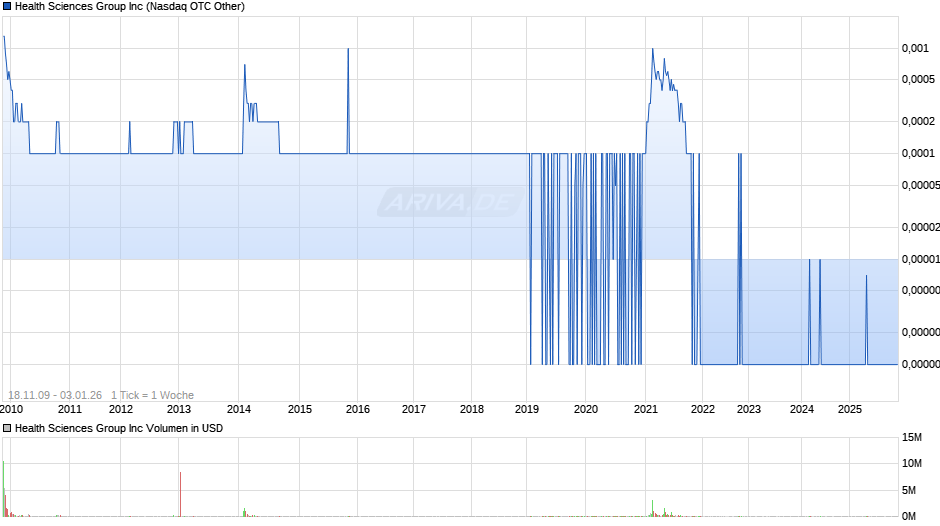Viewport: 940px width, 526px height.
Task: Click the 2017 x-axis year label
Action: coord(414,409)
